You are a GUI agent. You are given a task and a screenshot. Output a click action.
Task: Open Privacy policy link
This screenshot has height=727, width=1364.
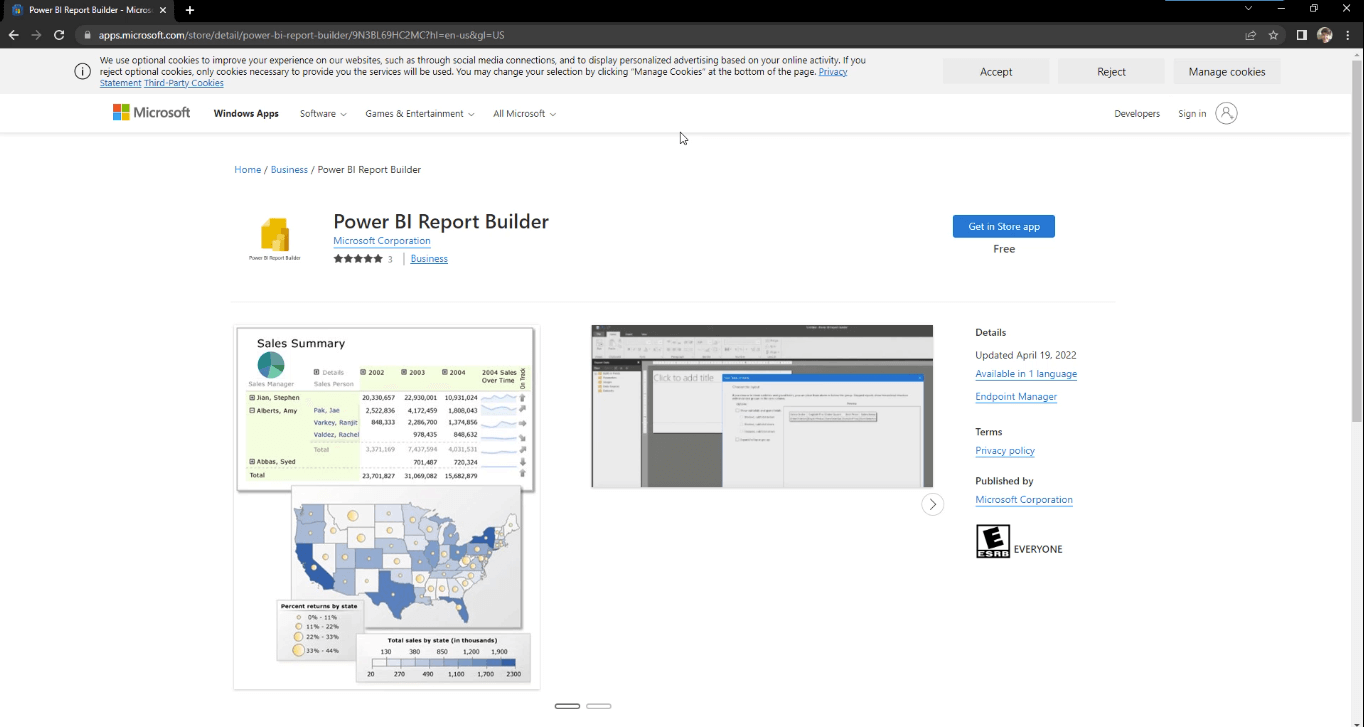[x=1005, y=451]
